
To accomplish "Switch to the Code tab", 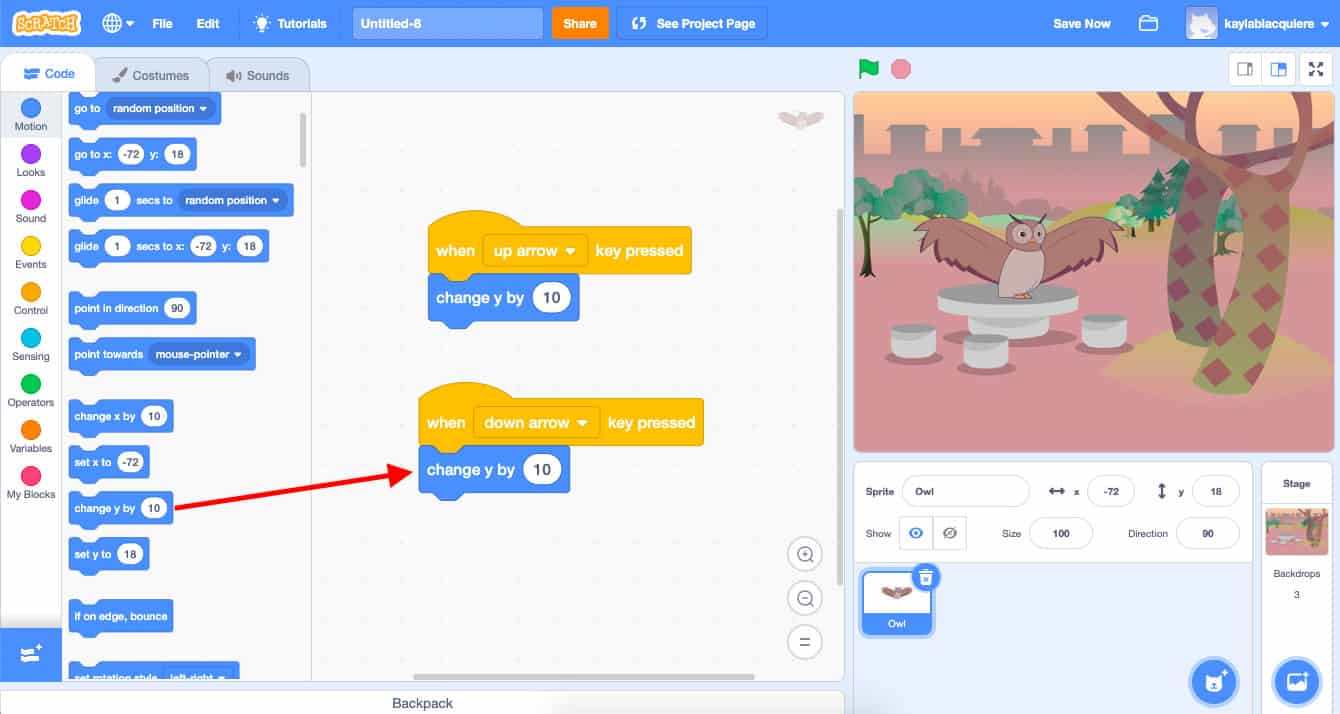I will tap(48, 74).
